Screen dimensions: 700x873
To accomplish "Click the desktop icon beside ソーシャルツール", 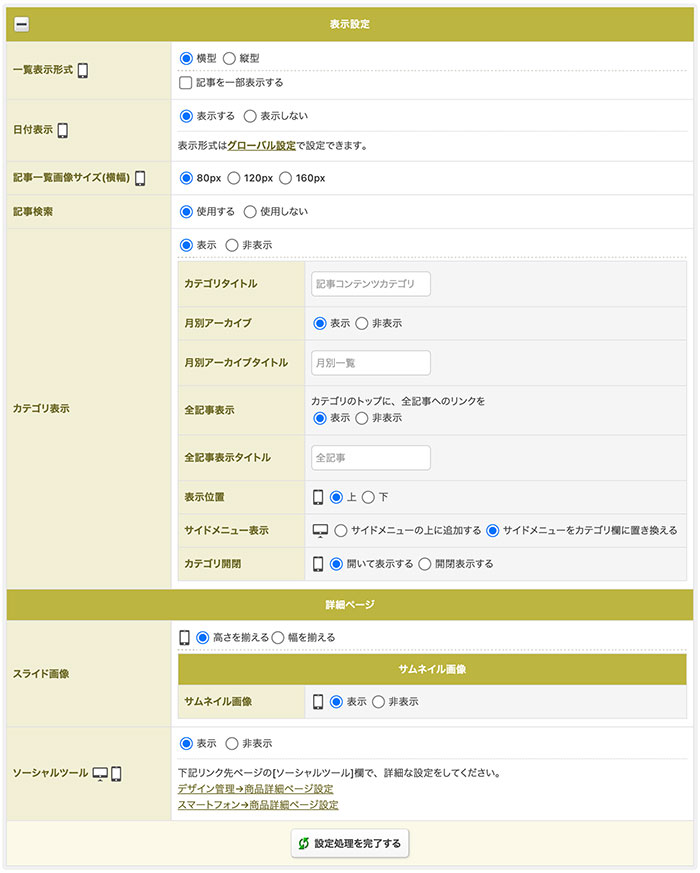I will tap(99, 773).
